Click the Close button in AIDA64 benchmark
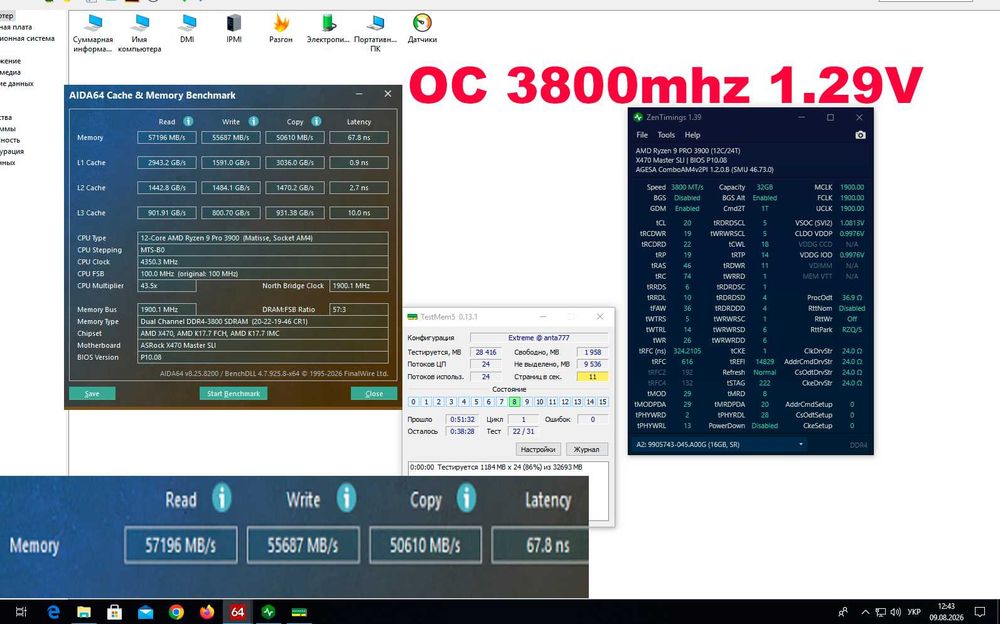The image size is (1000, 624). (x=374, y=393)
